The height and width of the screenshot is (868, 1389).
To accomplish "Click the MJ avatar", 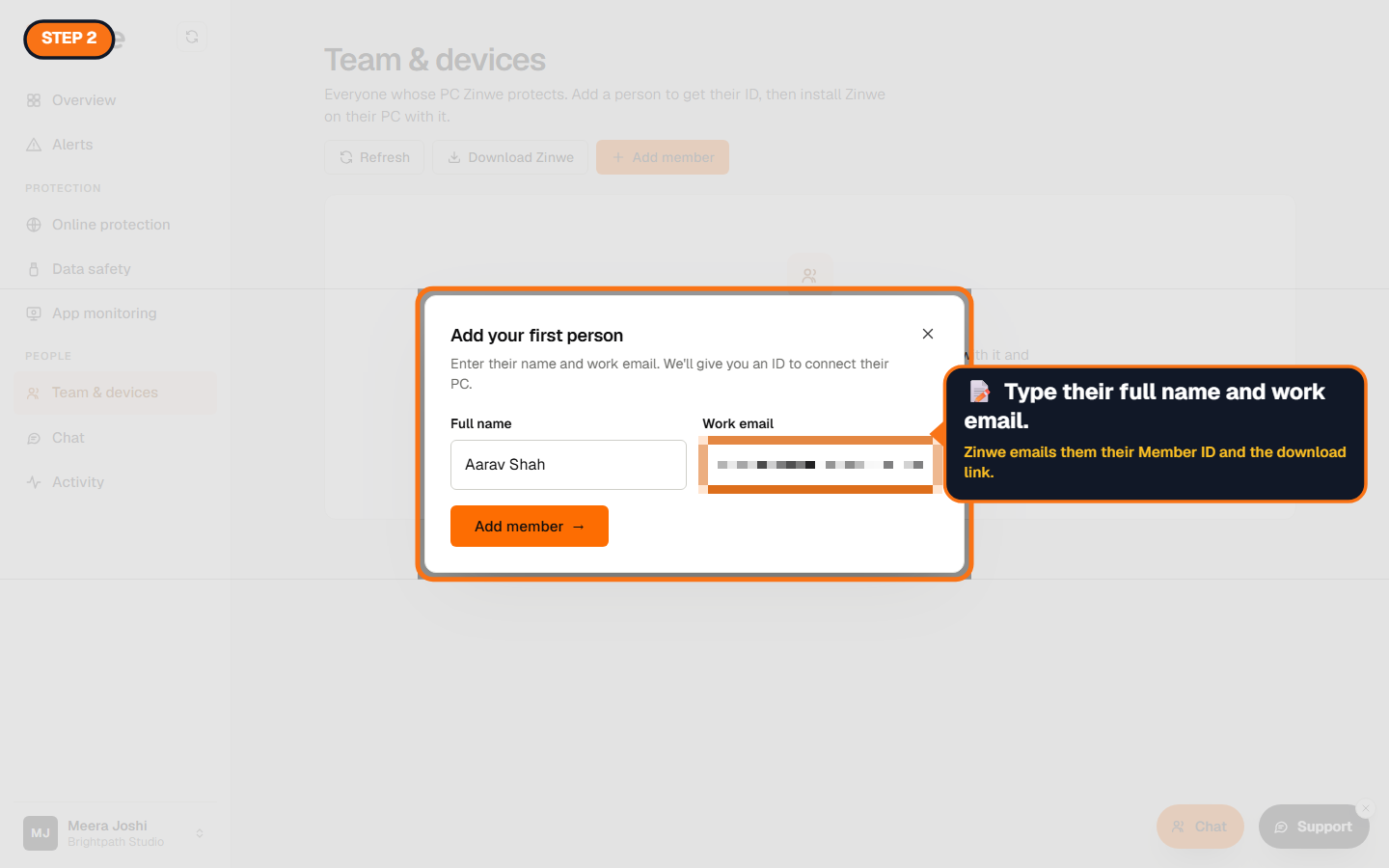I will pos(41,833).
